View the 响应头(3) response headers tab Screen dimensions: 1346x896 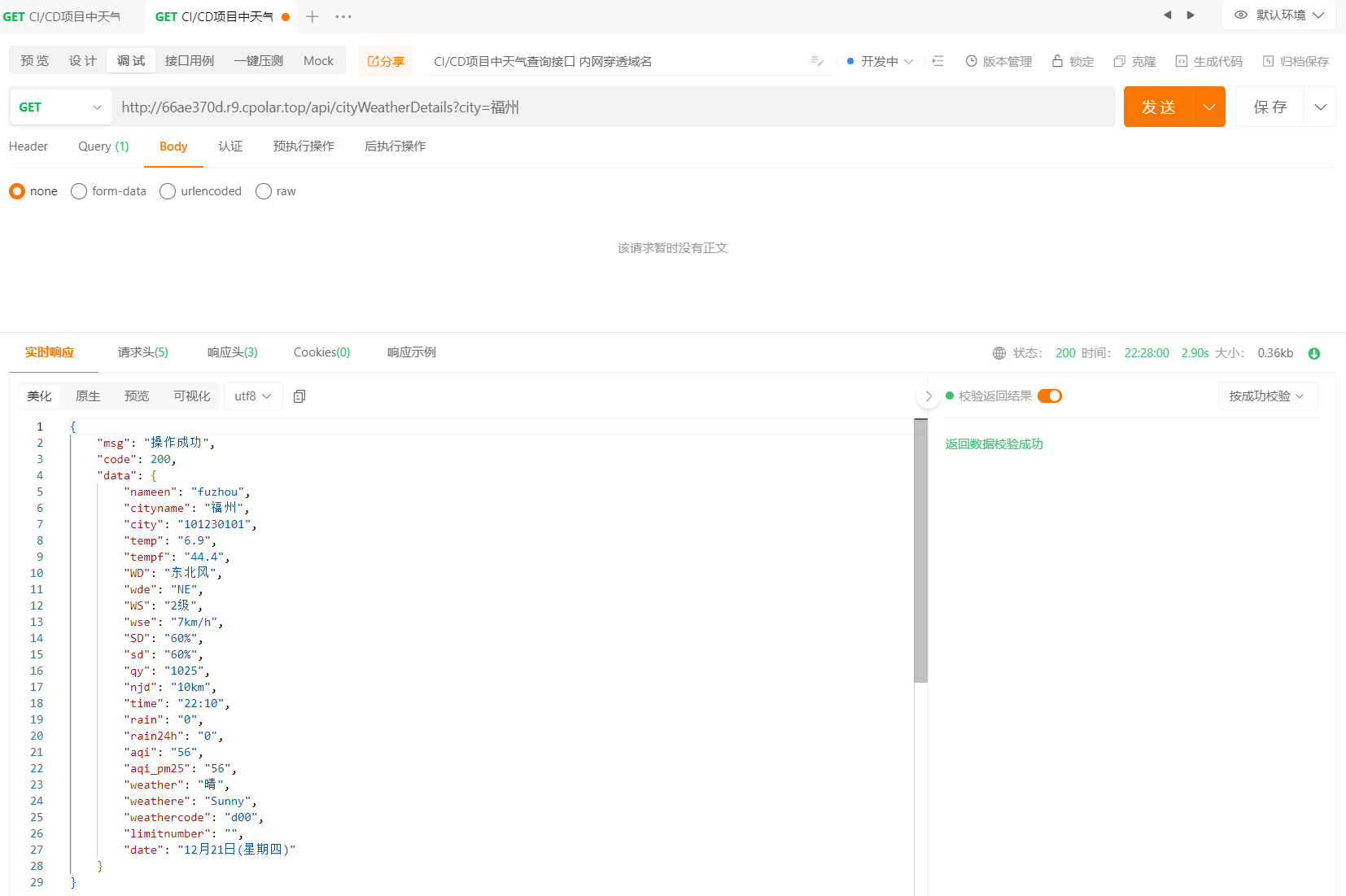tap(233, 352)
